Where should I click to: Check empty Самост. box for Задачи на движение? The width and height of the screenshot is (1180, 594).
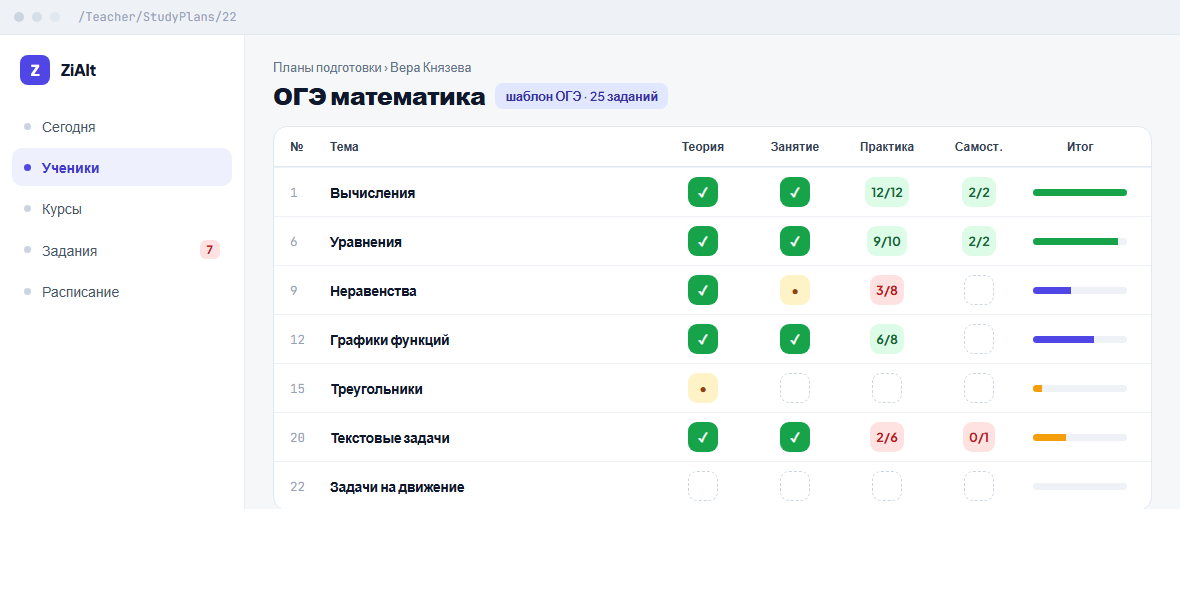point(979,486)
